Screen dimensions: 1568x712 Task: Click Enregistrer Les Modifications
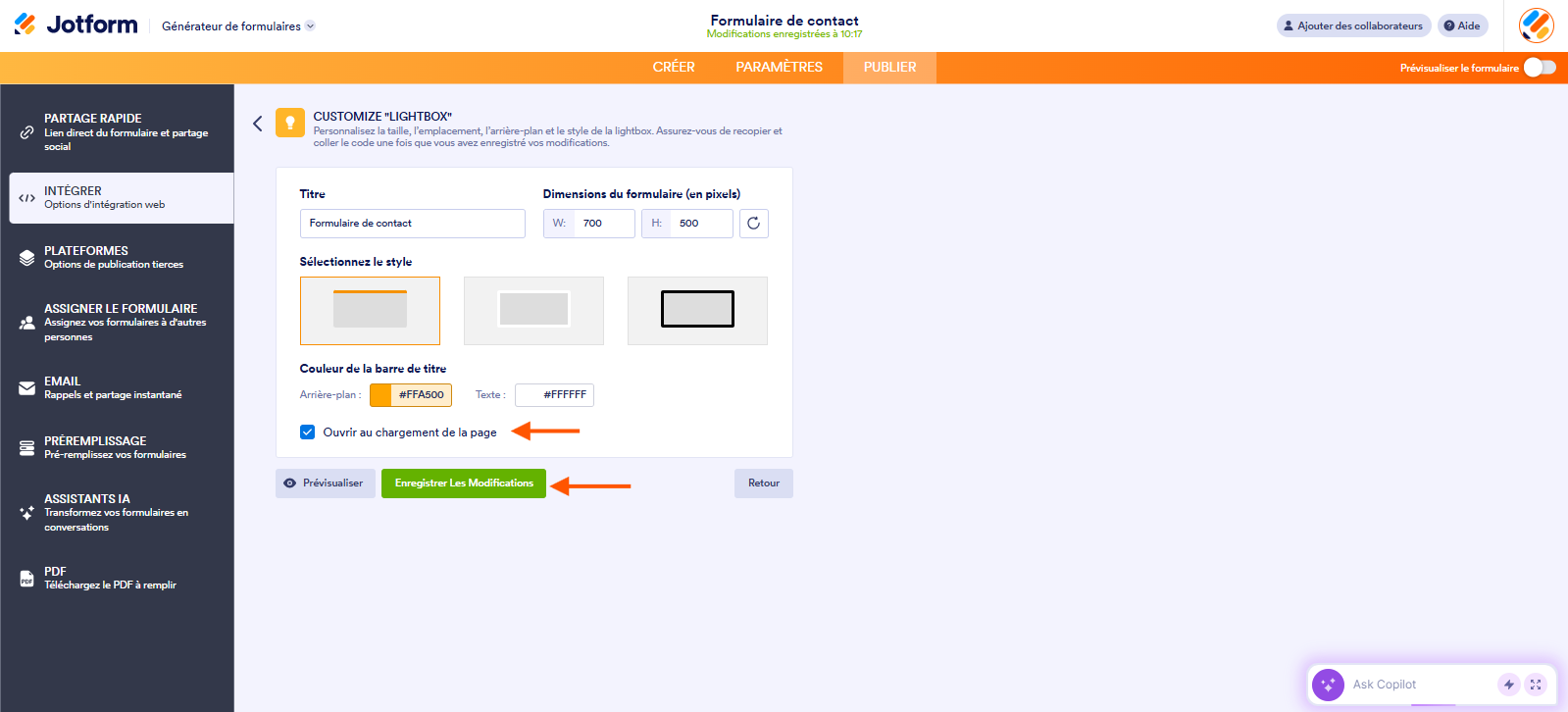point(464,483)
